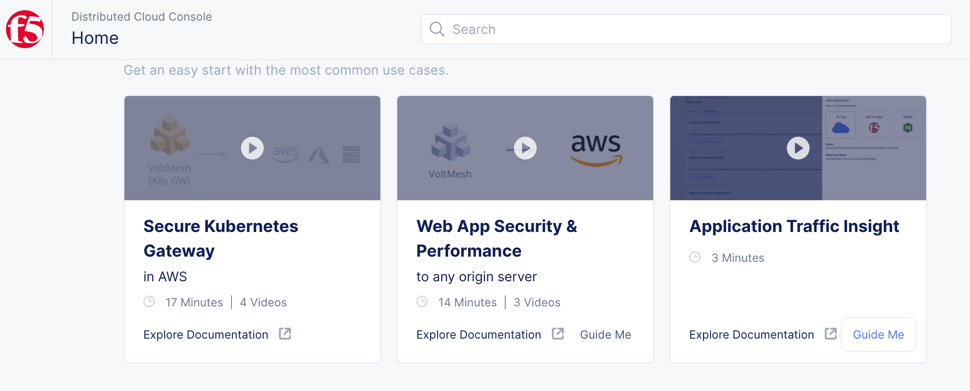Image resolution: width=970 pixels, height=391 pixels.
Task: Click the magnifier icon in search bar
Action: pos(437,29)
